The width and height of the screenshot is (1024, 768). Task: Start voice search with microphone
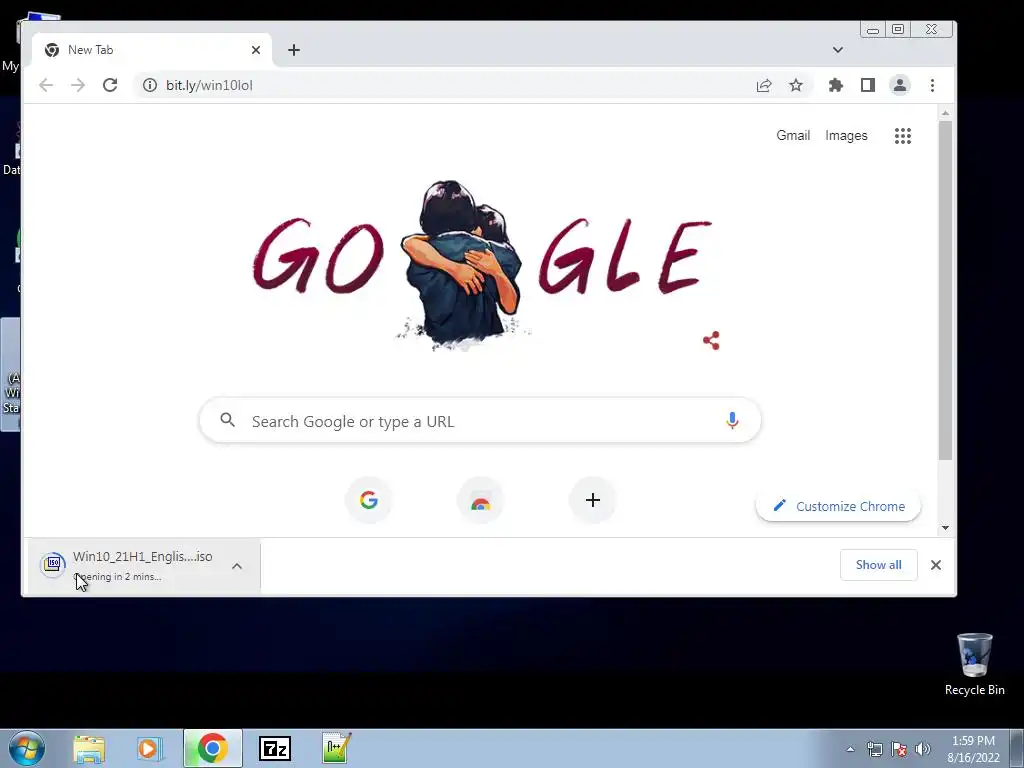pyautogui.click(x=732, y=421)
